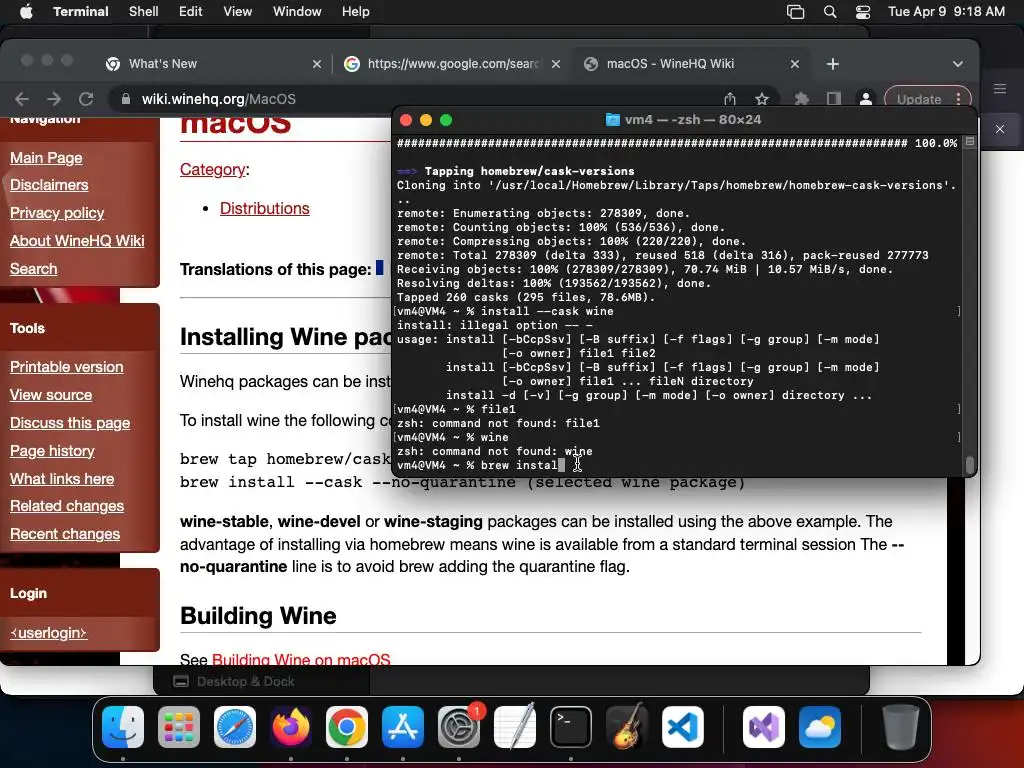The image size is (1024, 768).
Task: Open Chrome extensions puzzle icon
Action: [801, 99]
